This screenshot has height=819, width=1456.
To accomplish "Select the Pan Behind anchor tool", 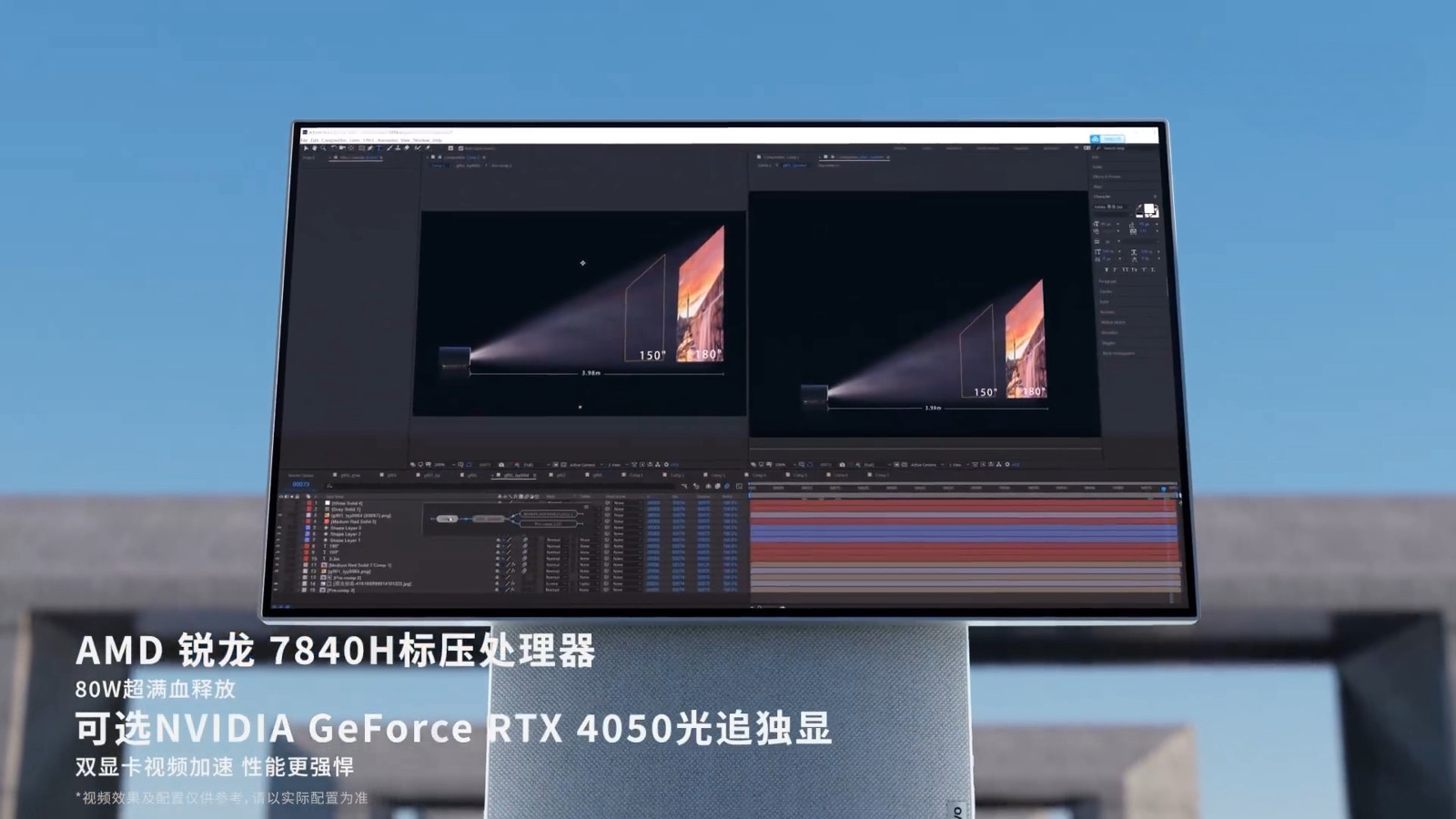I will [x=351, y=148].
